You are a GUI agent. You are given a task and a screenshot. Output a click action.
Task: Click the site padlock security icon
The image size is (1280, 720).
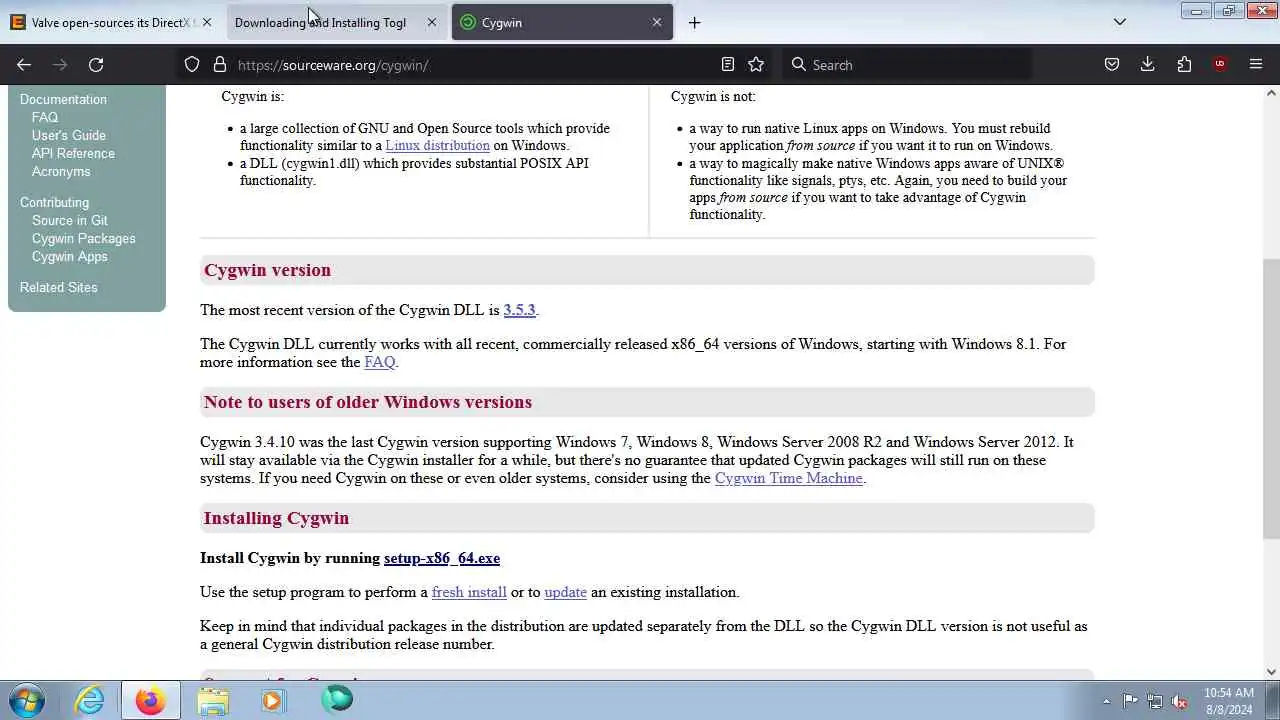[220, 64]
